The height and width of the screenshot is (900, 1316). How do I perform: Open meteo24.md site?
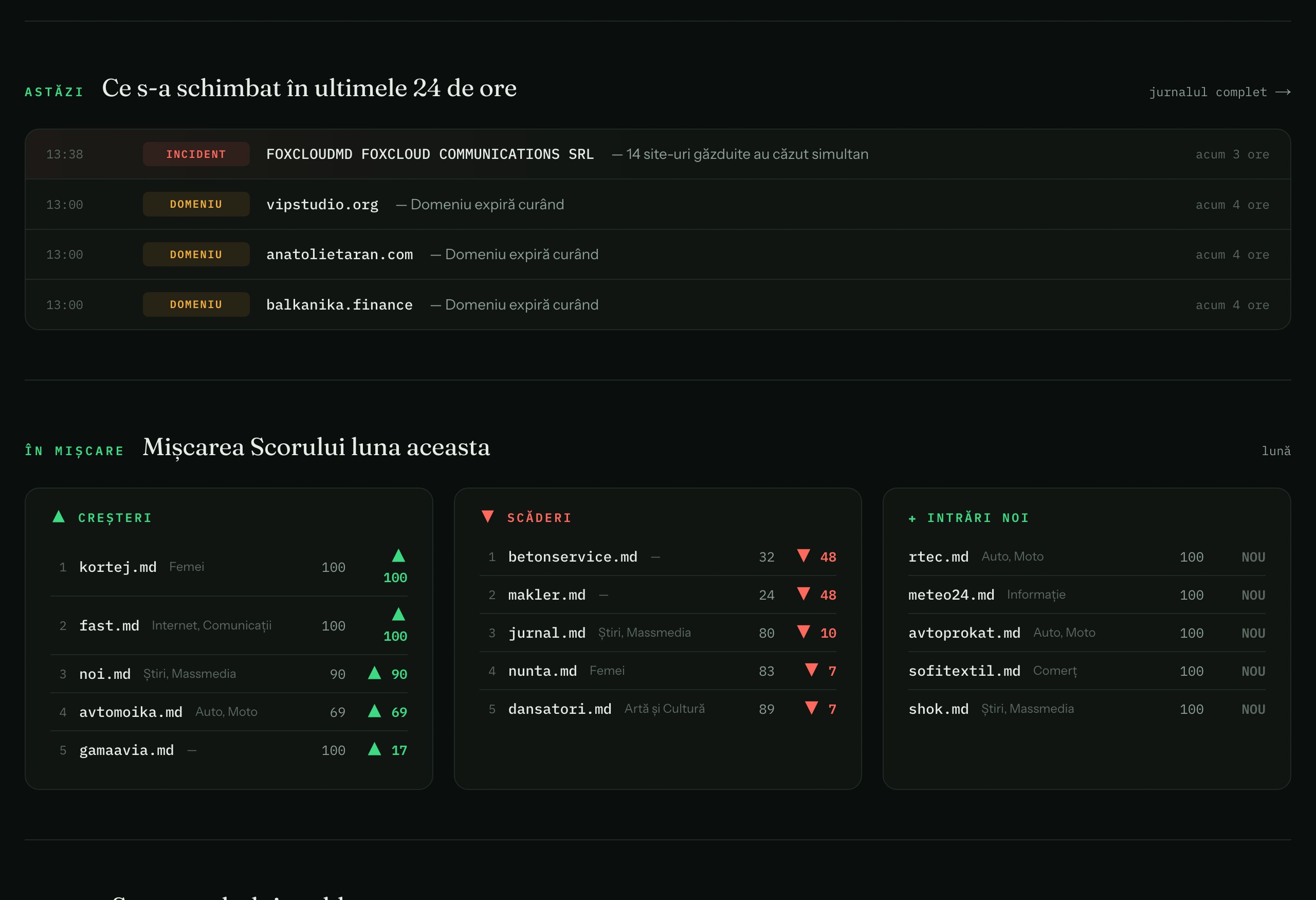952,595
